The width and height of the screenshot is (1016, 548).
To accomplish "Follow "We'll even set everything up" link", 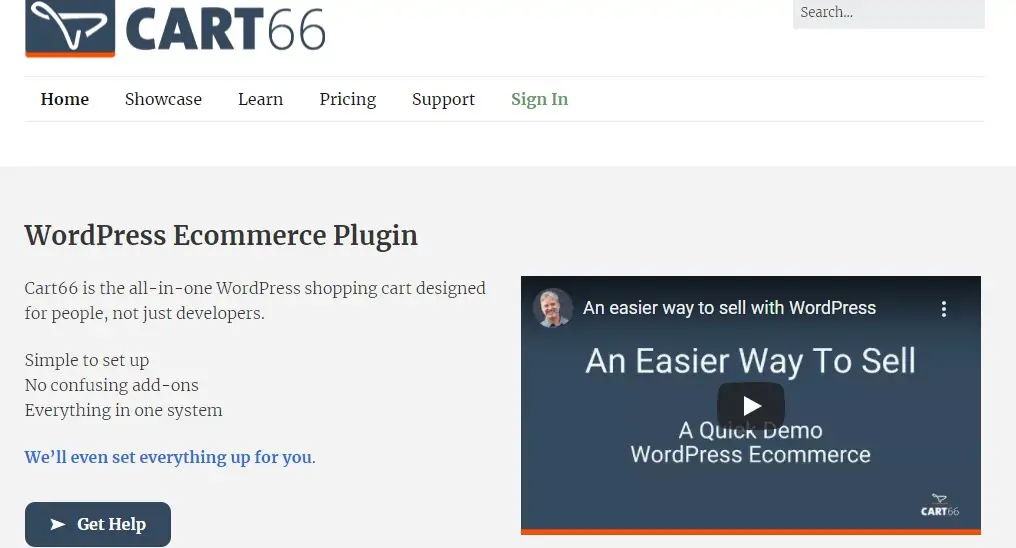I will tap(168, 457).
